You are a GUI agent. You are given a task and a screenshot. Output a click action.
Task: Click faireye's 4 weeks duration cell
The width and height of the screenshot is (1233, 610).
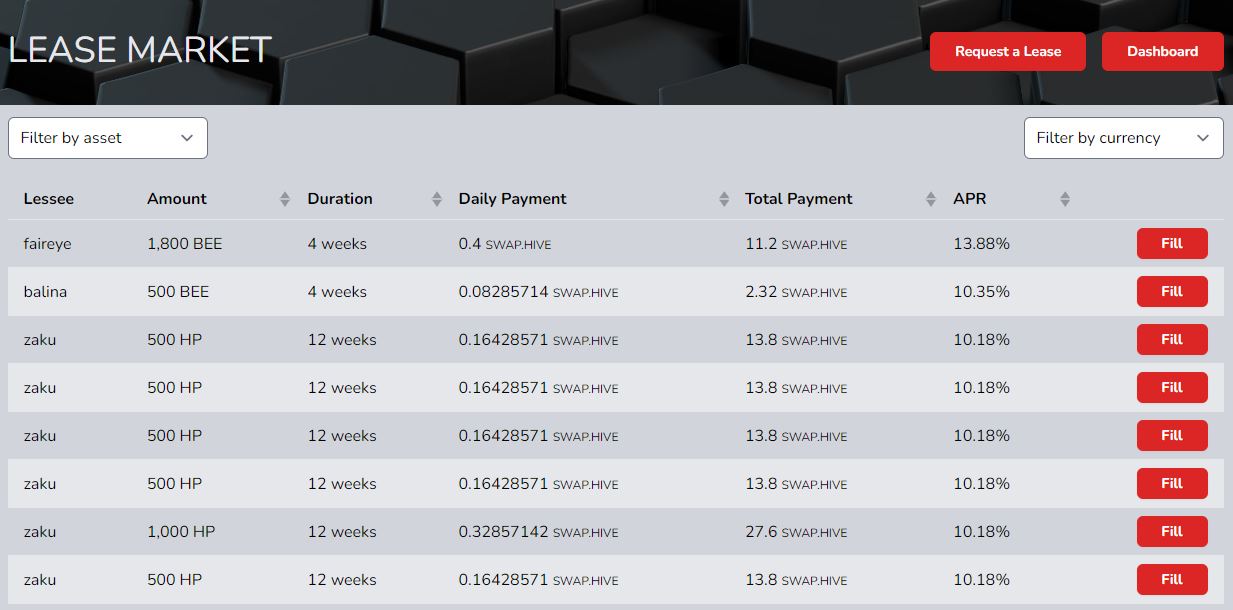tap(337, 243)
